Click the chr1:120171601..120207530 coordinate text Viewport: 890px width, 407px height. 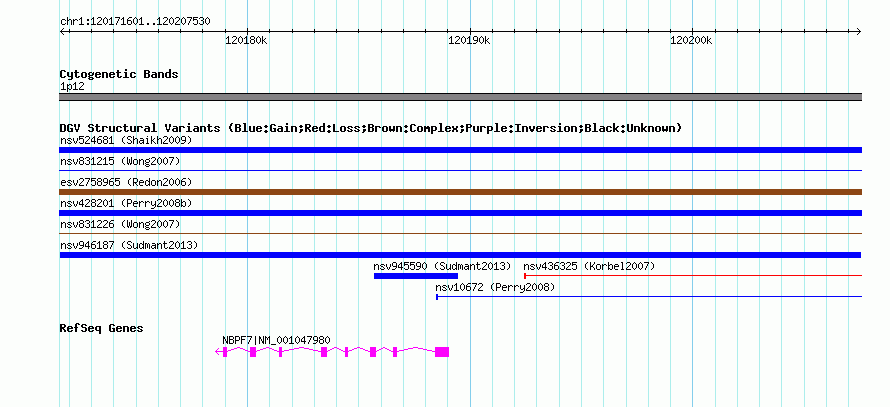135,22
